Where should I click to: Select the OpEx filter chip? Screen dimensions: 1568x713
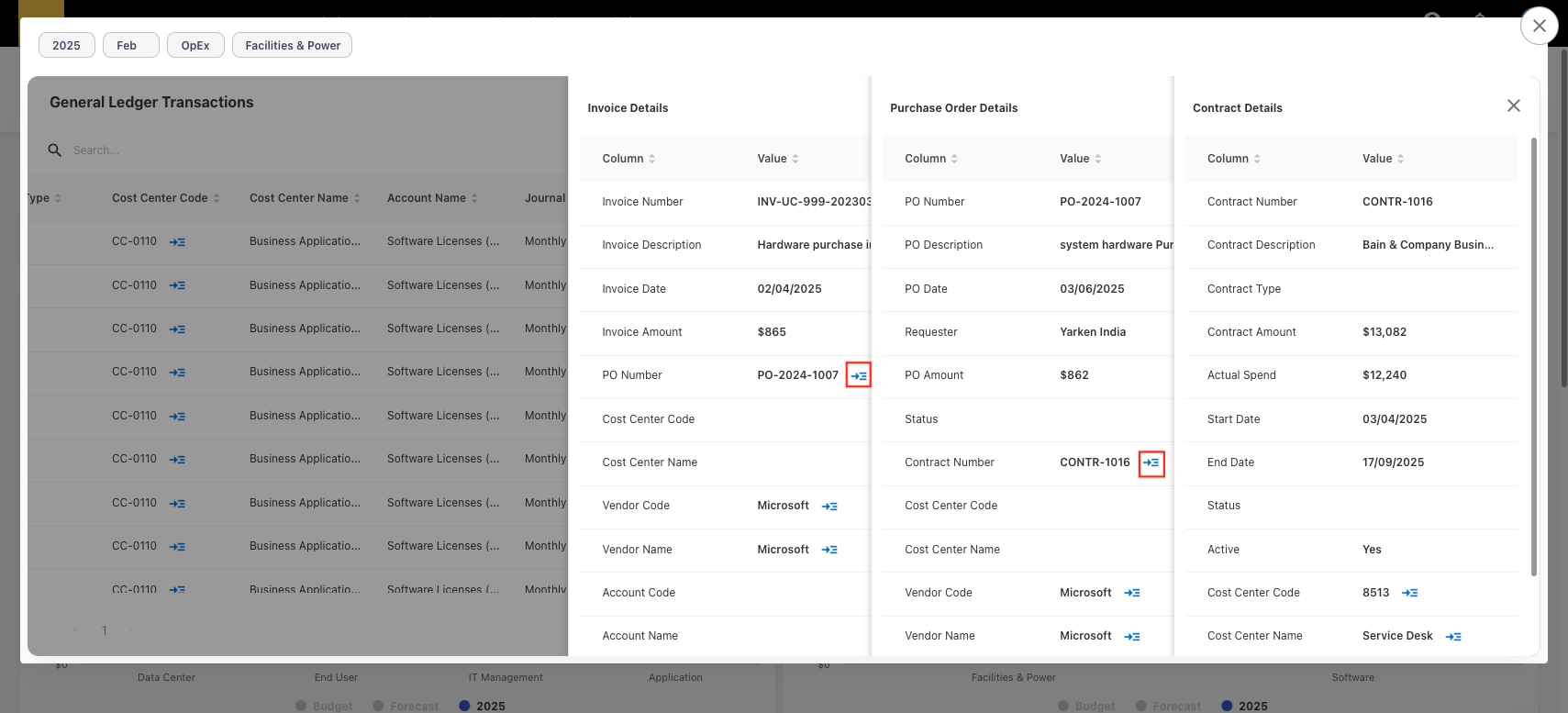195,45
